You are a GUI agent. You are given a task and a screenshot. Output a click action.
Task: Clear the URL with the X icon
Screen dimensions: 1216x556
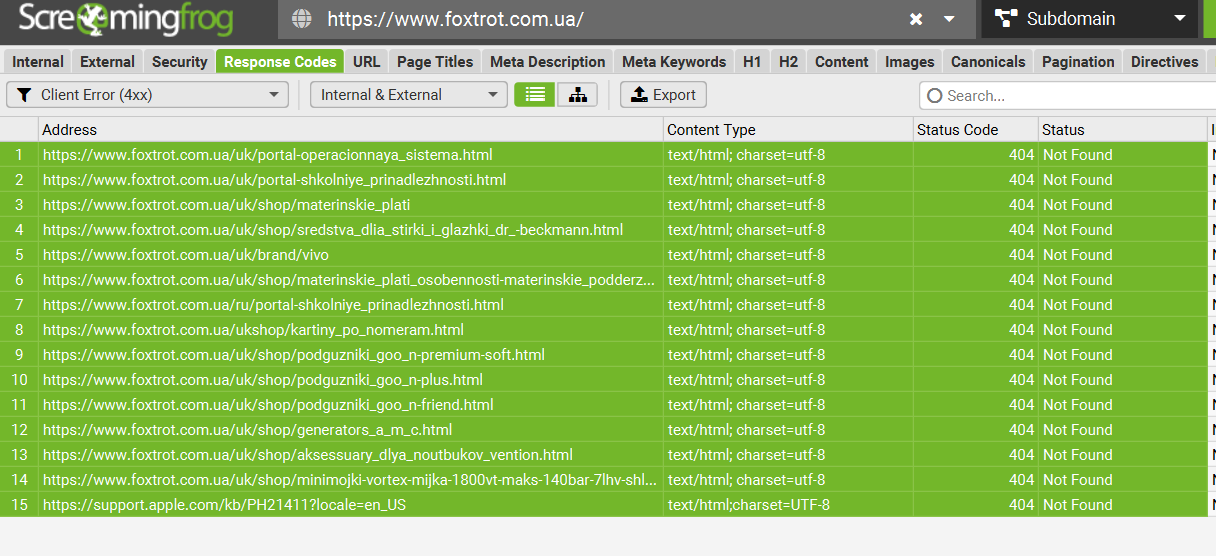point(916,19)
